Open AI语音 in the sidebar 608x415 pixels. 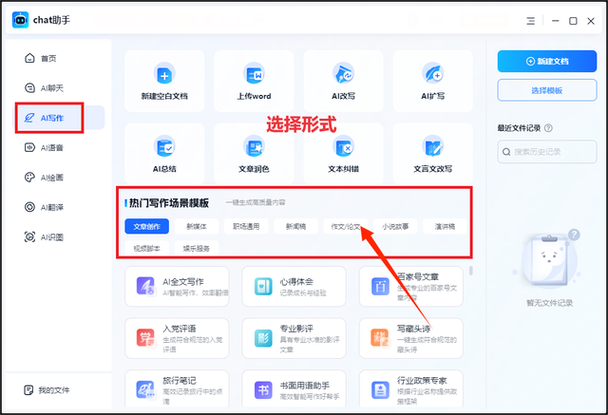pos(44,147)
